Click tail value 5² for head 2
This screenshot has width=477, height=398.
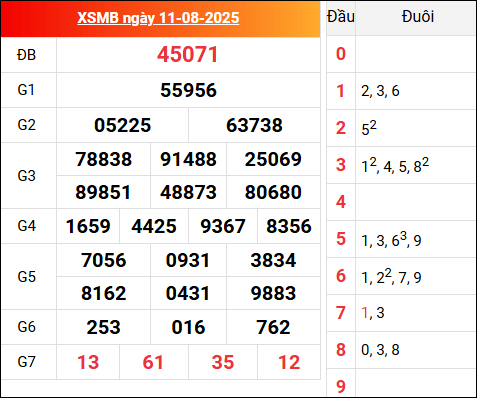coord(369,128)
